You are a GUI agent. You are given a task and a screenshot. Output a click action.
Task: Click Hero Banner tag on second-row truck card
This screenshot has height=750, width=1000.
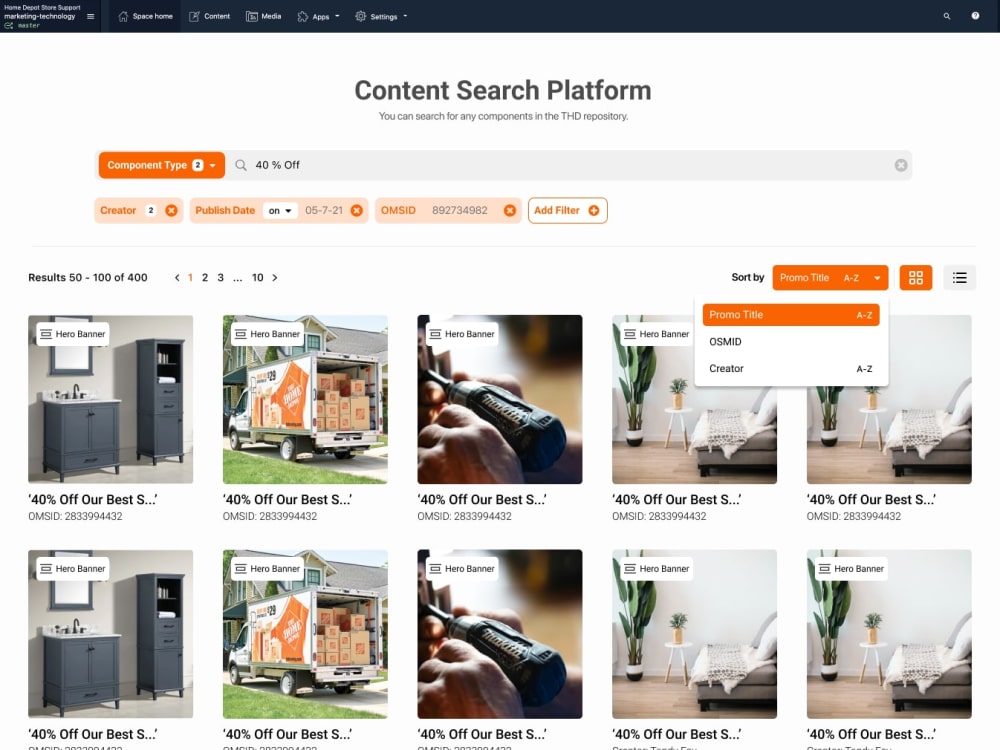[267, 569]
